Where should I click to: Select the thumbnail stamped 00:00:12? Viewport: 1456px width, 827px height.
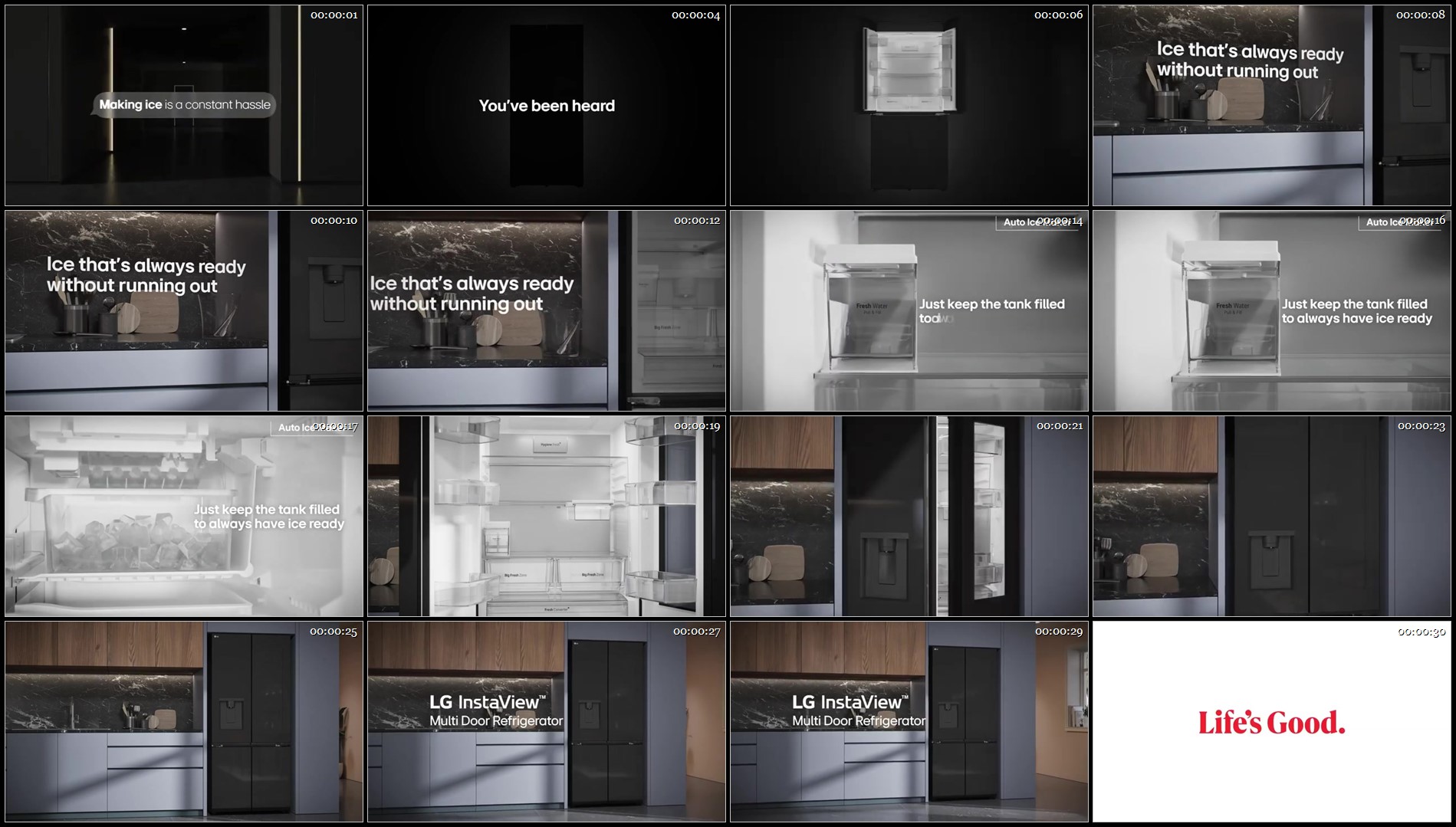[547, 311]
